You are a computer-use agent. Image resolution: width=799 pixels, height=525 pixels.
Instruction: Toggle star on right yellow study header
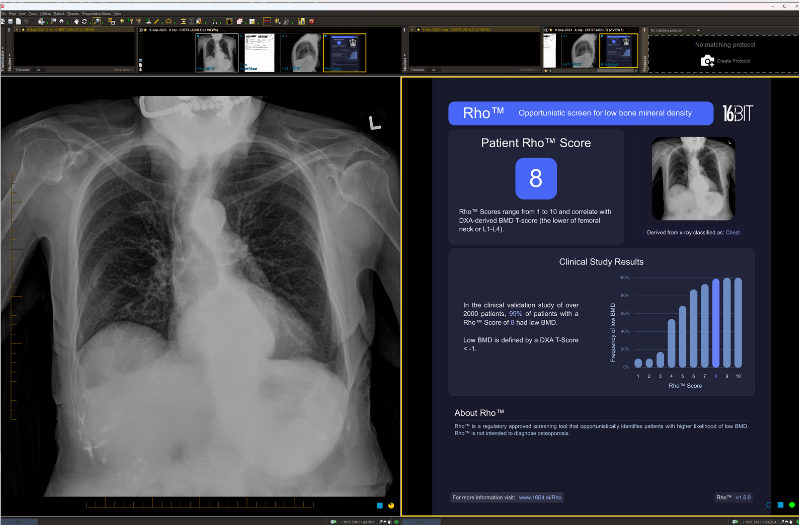(x=417, y=30)
